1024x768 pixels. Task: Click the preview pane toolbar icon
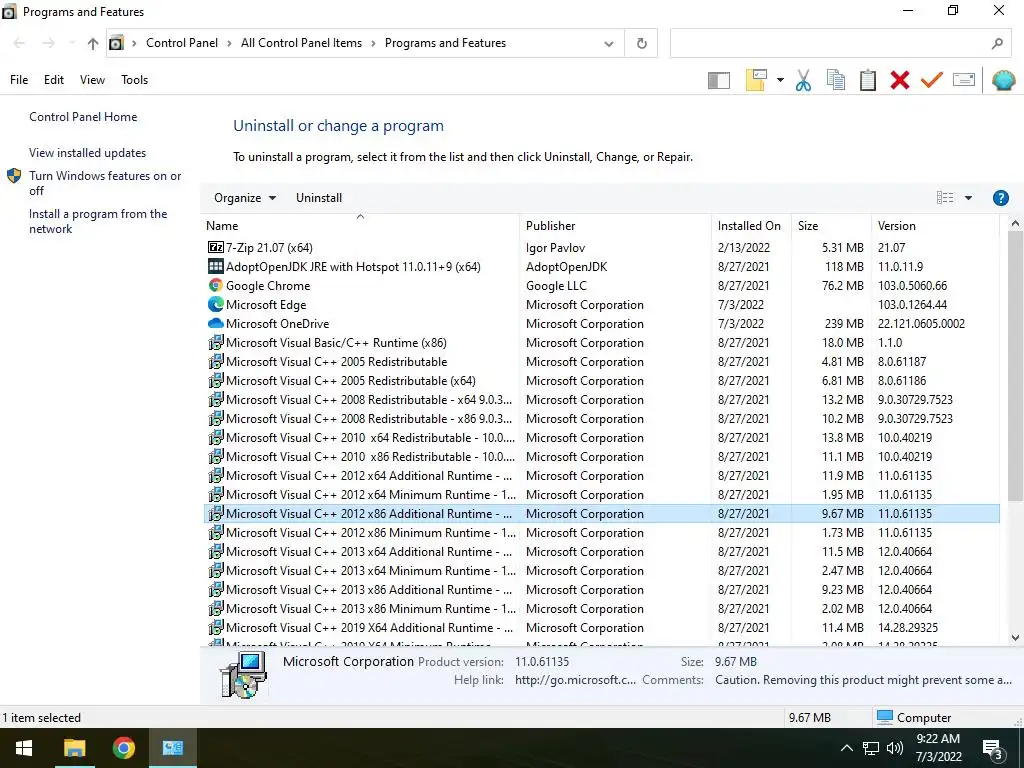tap(718, 80)
